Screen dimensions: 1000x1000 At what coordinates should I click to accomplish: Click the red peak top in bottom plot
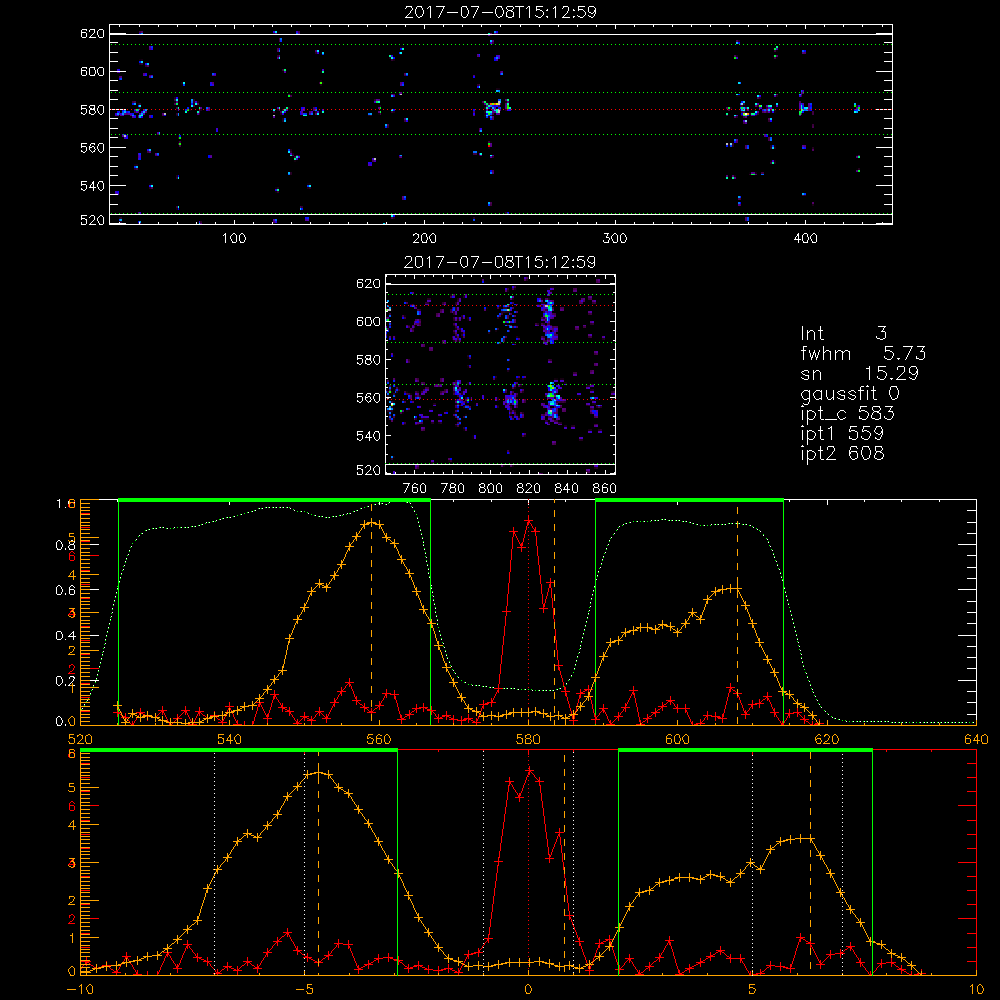tap(529, 771)
